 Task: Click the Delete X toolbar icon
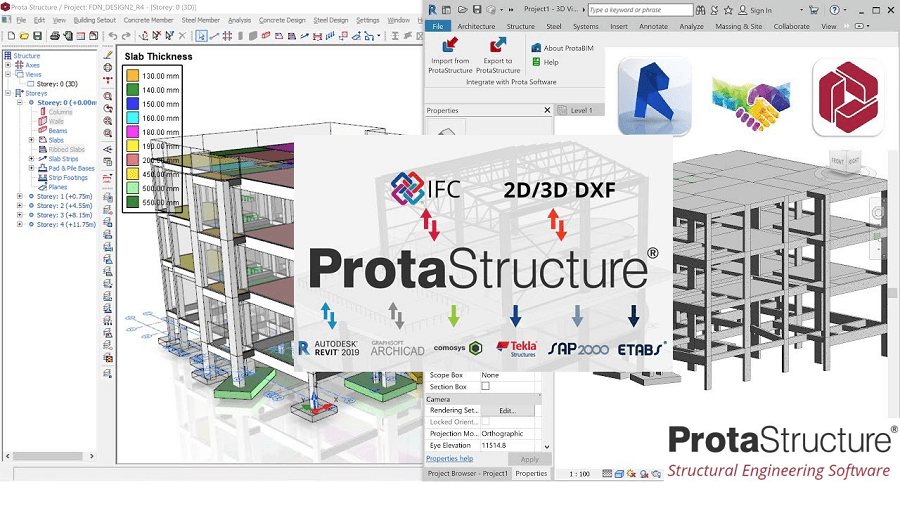pyautogui.click(x=182, y=36)
